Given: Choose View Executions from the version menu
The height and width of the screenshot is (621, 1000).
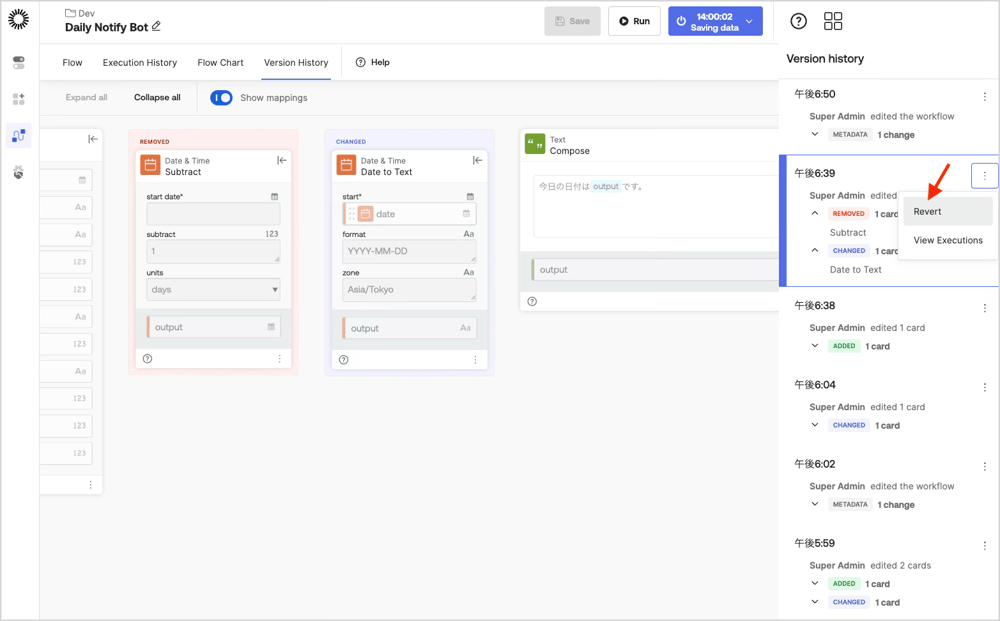Looking at the screenshot, I should [948, 240].
